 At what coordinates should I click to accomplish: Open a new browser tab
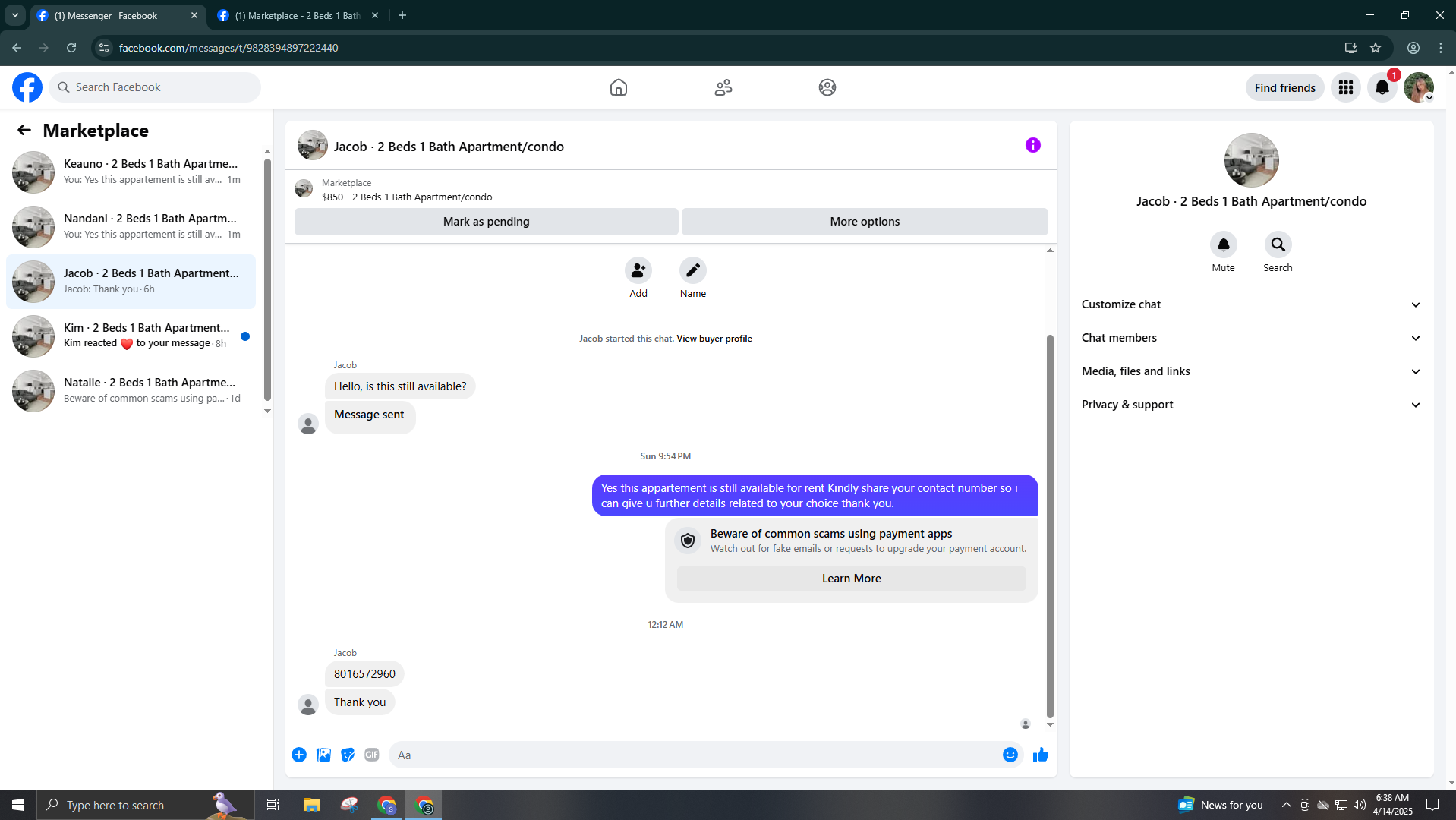point(402,15)
